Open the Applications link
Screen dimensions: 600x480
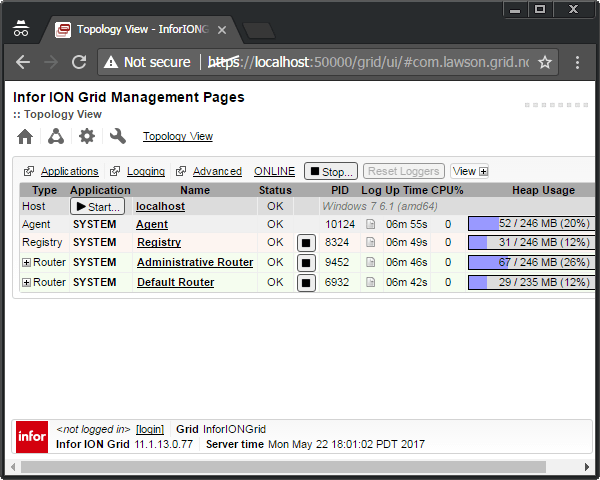click(x=69, y=172)
